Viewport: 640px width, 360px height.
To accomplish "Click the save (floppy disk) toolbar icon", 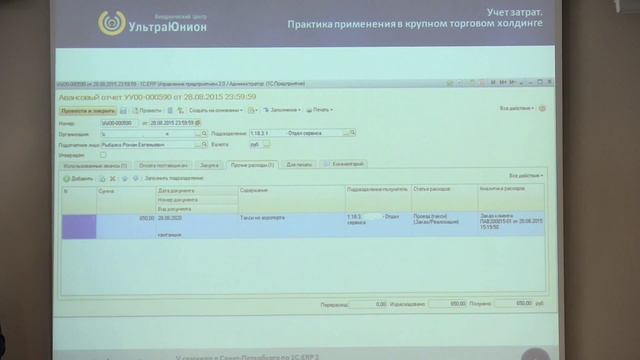I will 123,111.
